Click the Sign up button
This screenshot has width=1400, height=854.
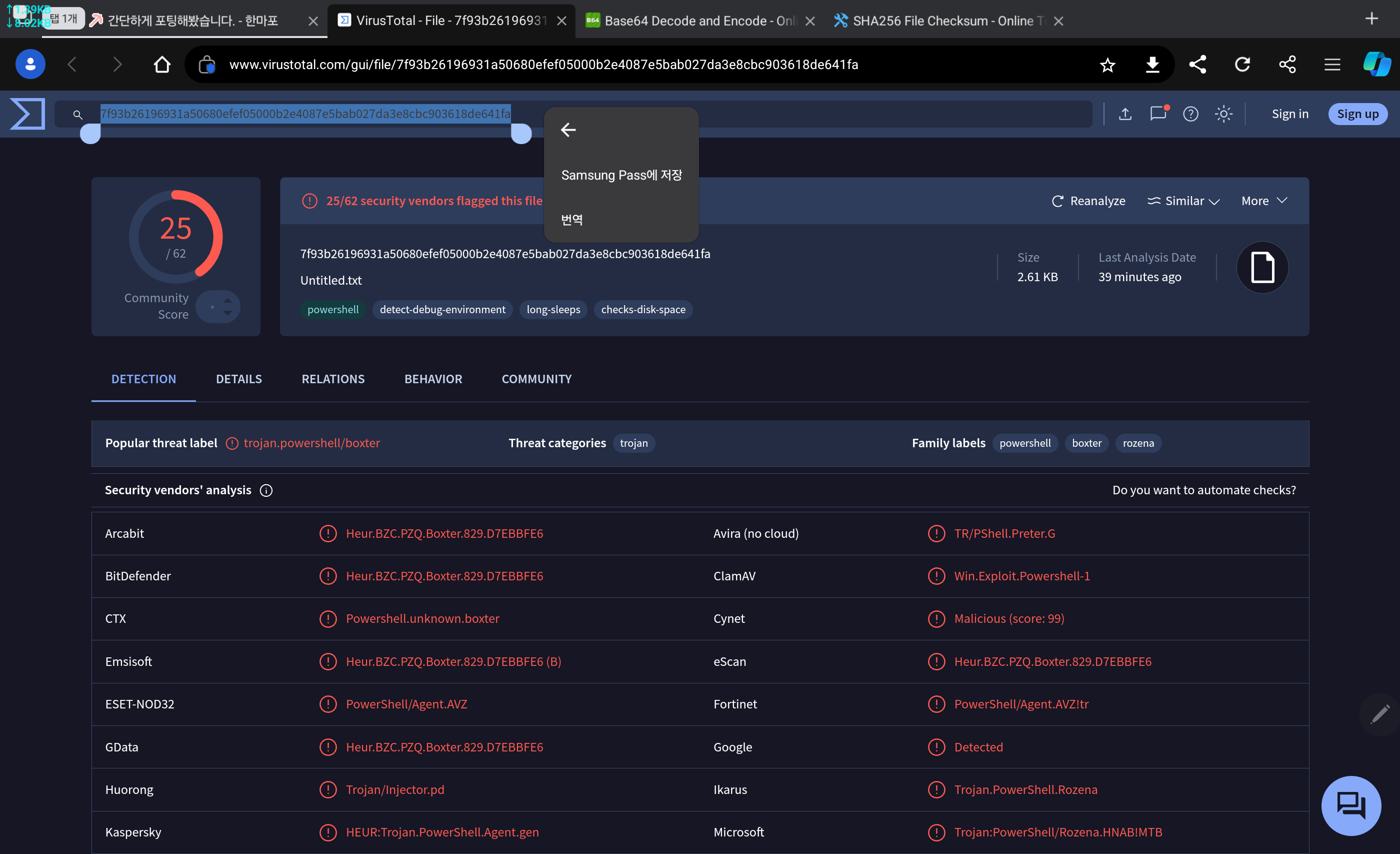click(x=1357, y=114)
